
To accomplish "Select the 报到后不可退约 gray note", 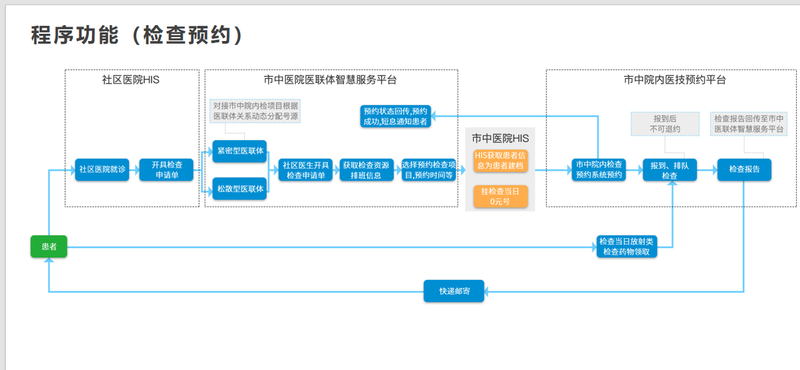I will [665, 124].
